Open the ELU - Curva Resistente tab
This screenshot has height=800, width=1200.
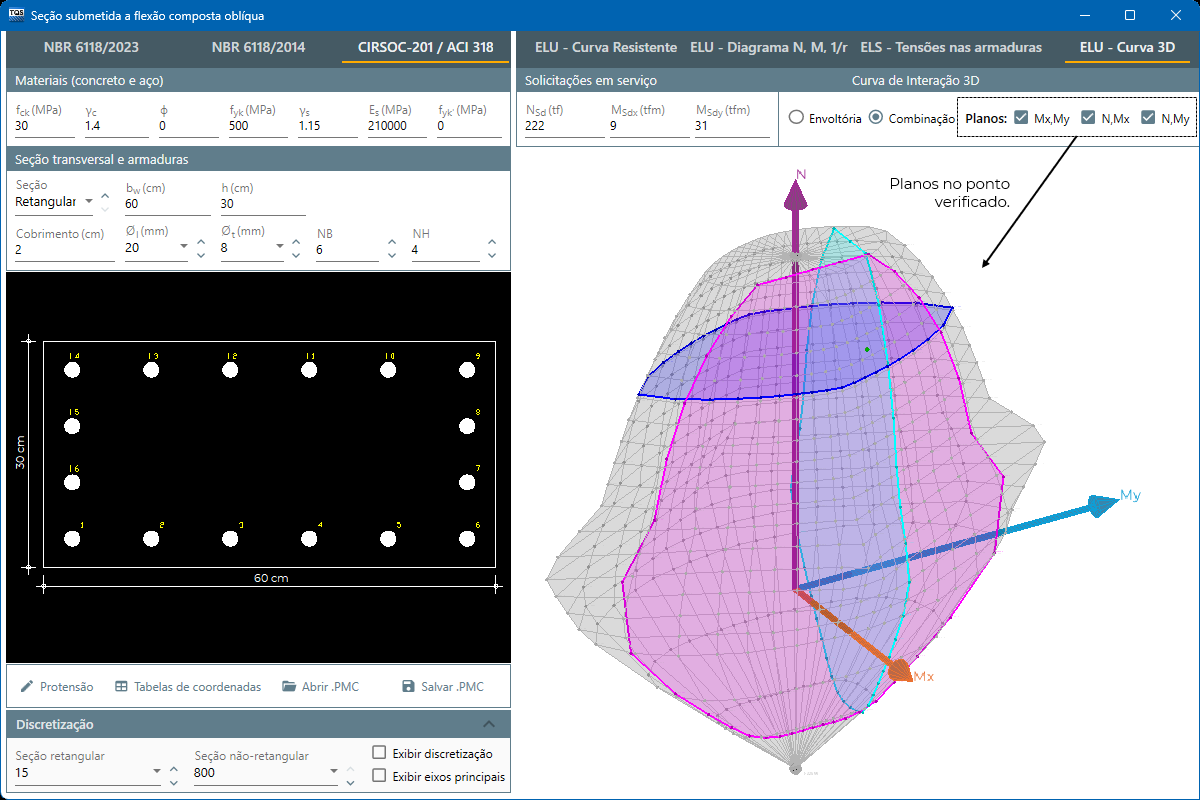pos(605,47)
